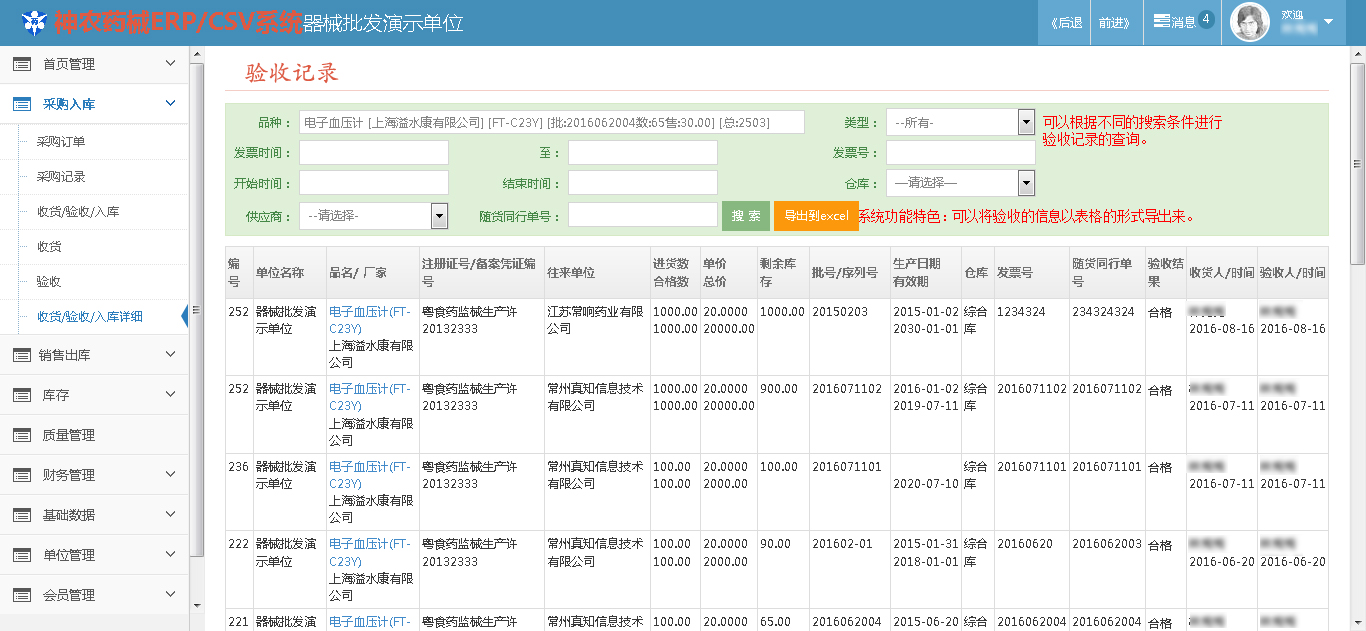Viewport: 1366px width, 631px height.
Task: Click the green 搜索 button
Action: pos(745,216)
